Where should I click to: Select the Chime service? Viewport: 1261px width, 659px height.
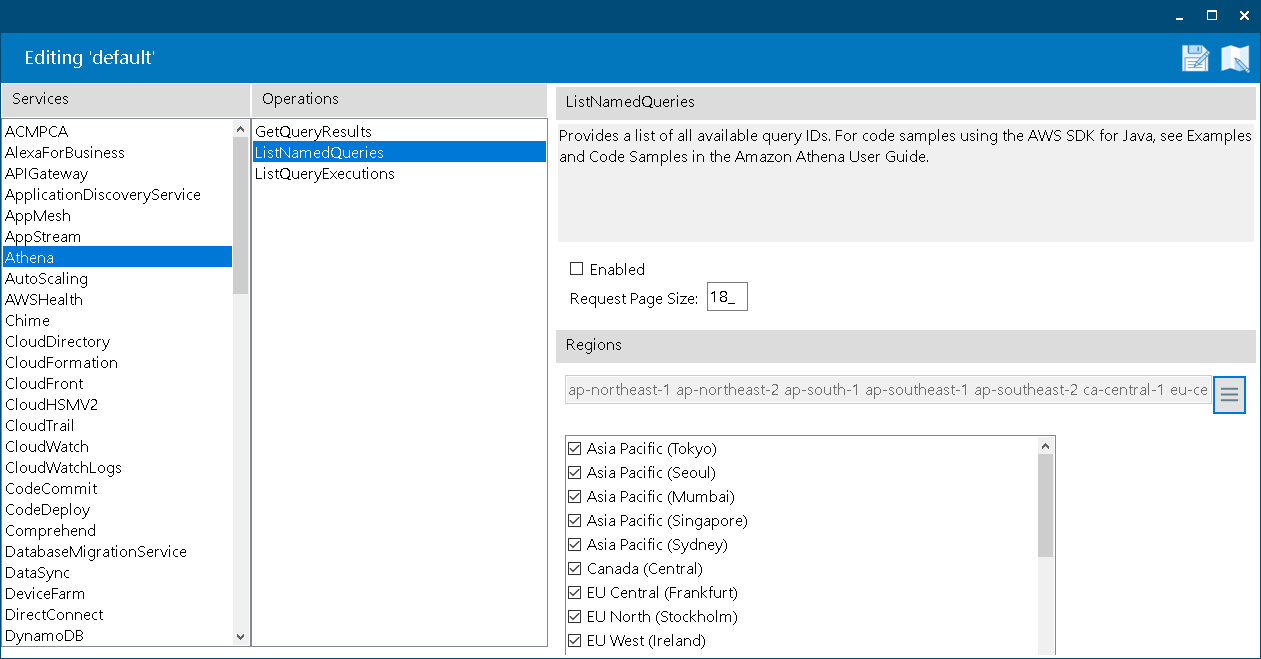(117, 321)
